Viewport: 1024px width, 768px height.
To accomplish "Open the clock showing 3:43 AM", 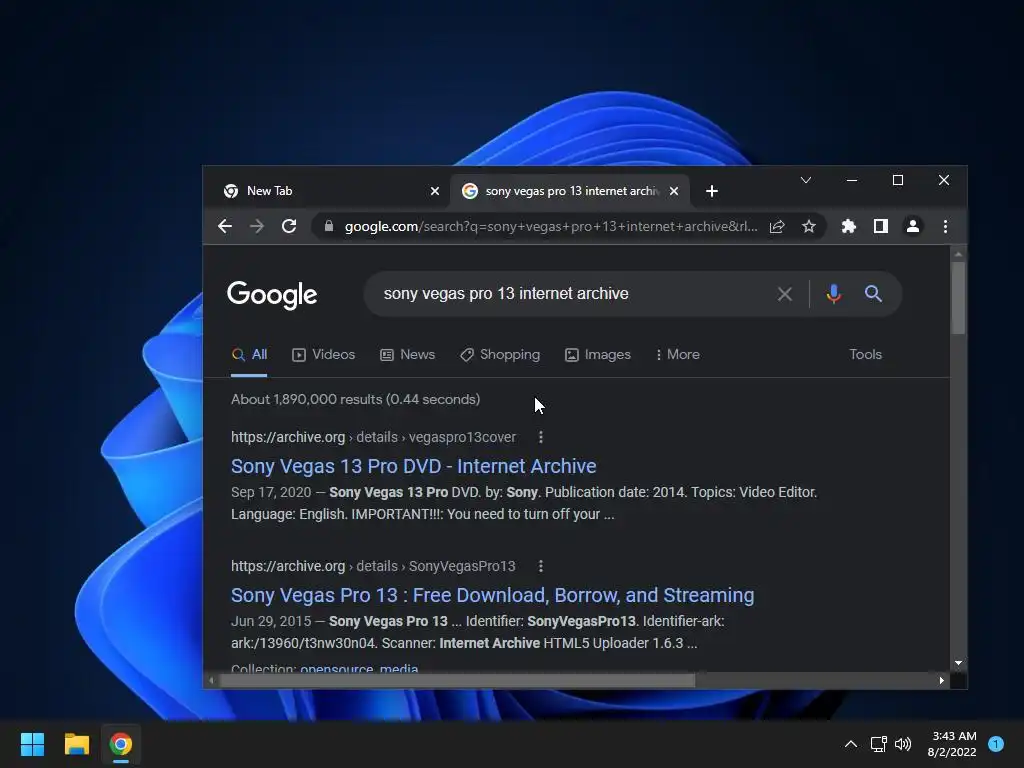I will point(952,744).
